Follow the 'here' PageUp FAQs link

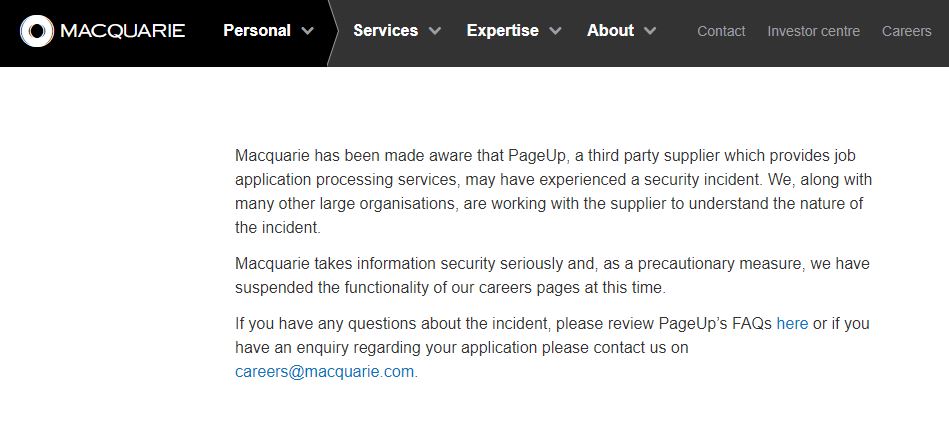[792, 324]
